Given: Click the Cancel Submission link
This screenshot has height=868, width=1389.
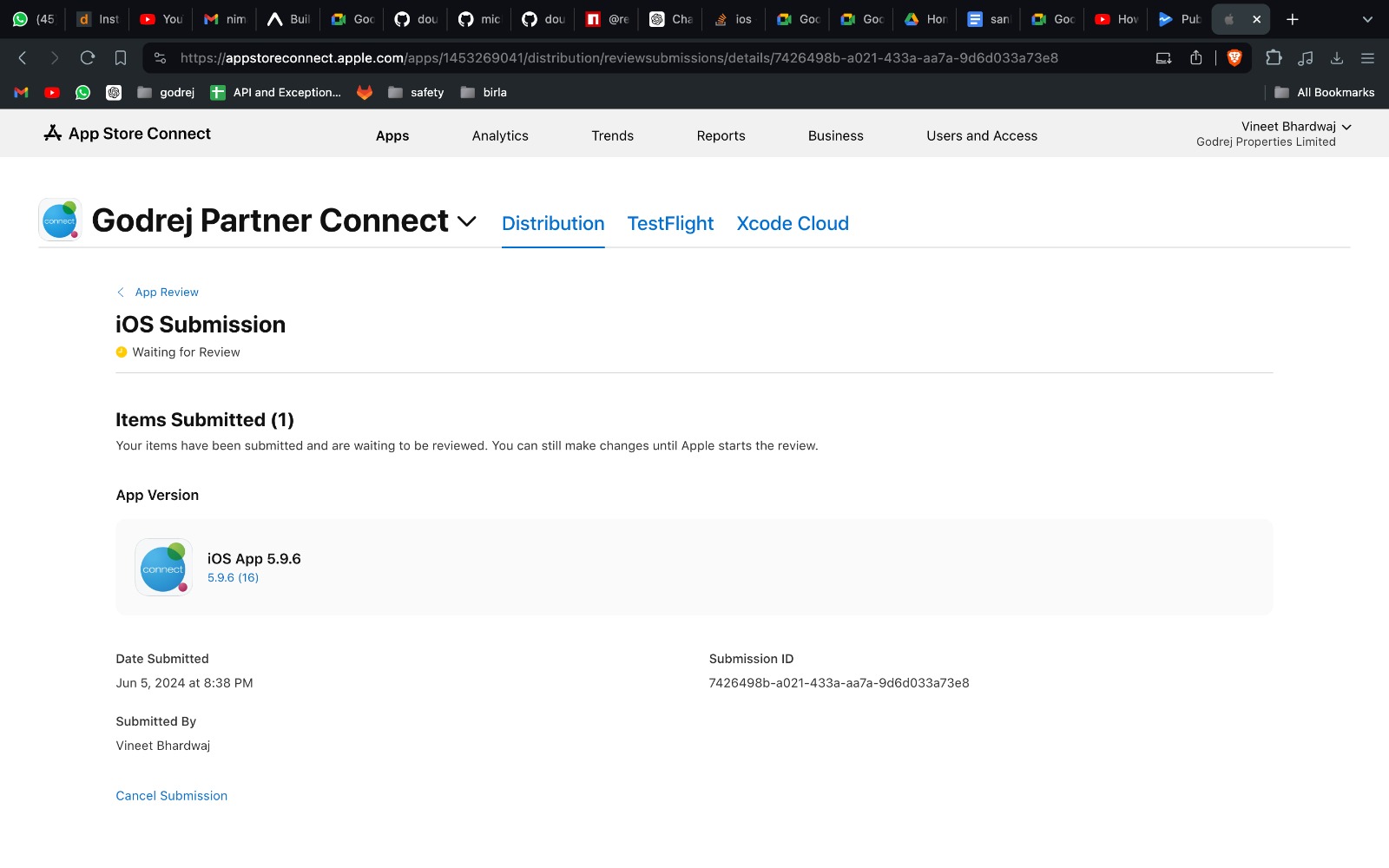Looking at the screenshot, I should click(172, 796).
